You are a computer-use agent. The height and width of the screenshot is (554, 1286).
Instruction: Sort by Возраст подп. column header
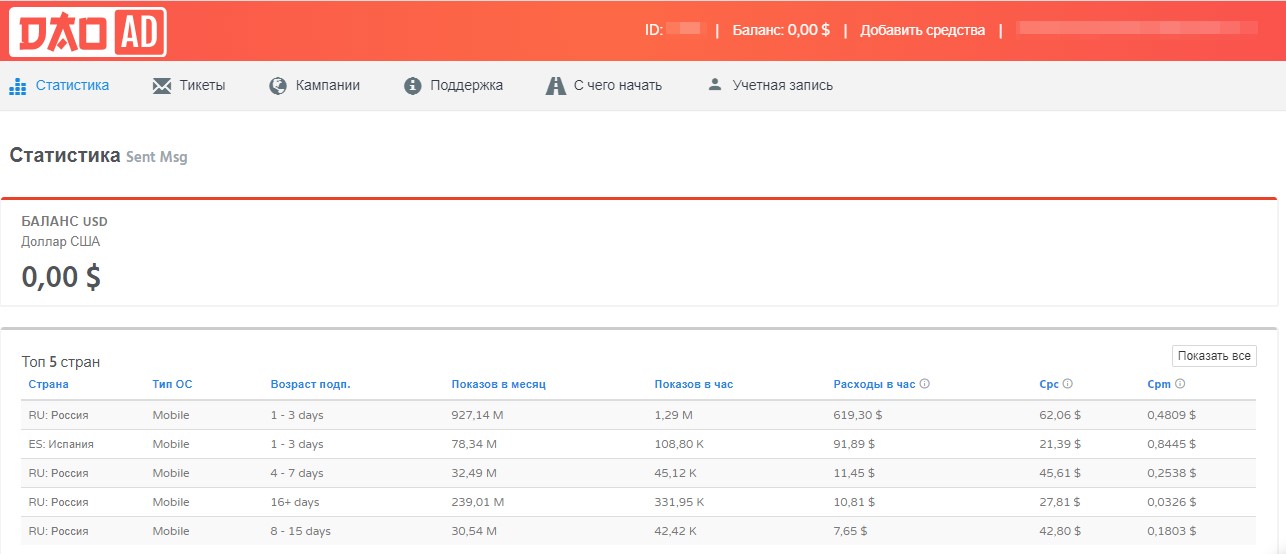point(310,384)
